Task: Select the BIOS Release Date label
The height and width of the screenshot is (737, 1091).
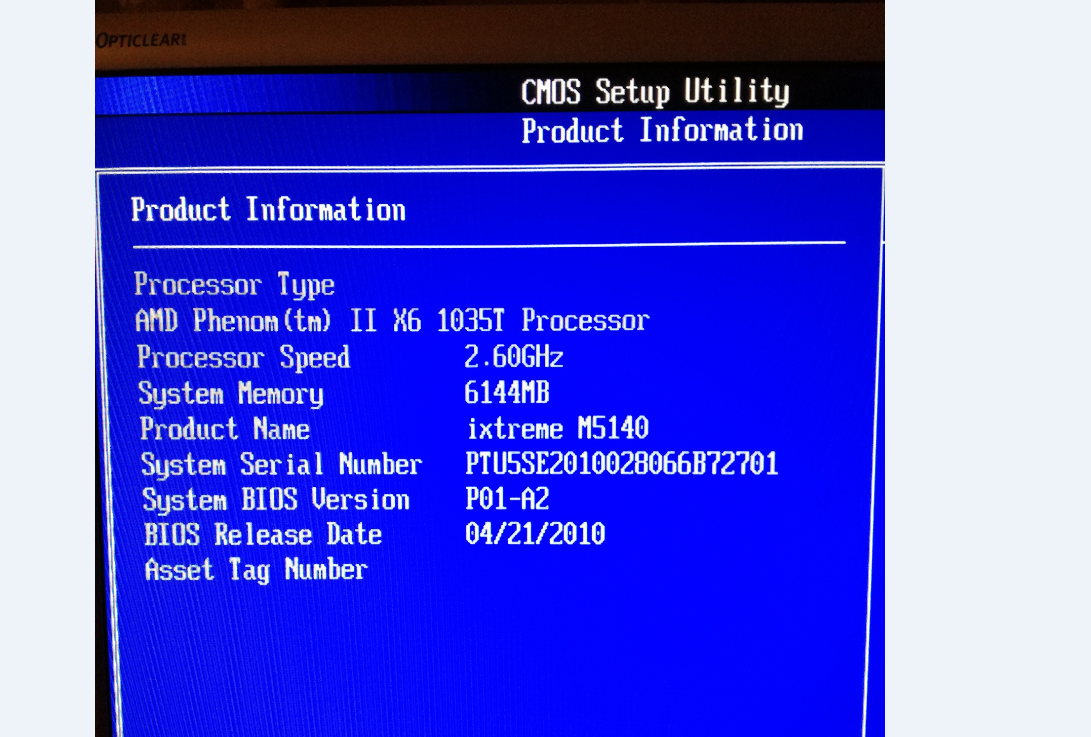Action: pos(263,534)
